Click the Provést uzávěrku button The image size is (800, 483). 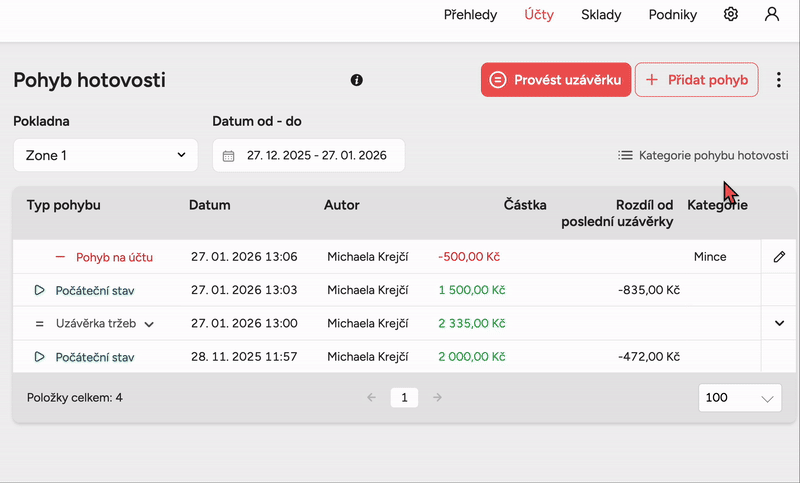point(555,80)
